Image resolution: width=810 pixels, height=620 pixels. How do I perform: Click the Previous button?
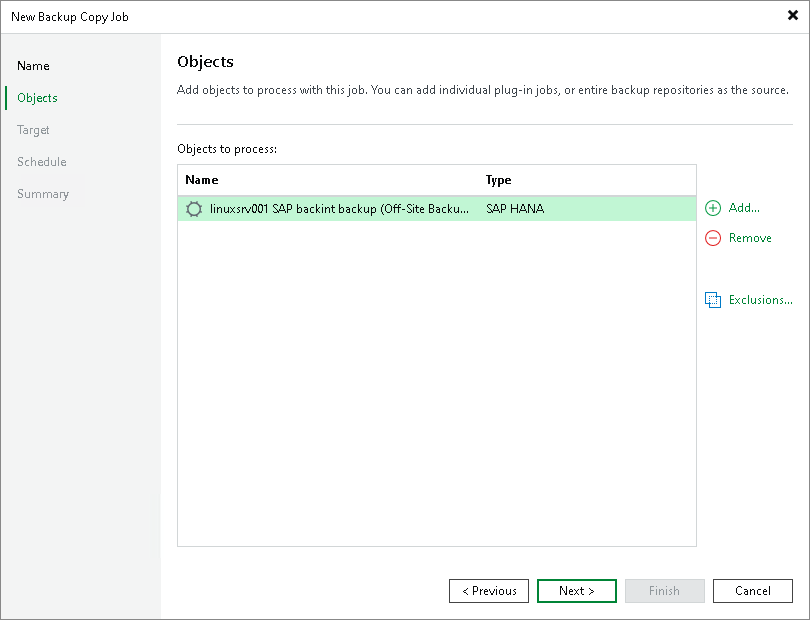488,590
